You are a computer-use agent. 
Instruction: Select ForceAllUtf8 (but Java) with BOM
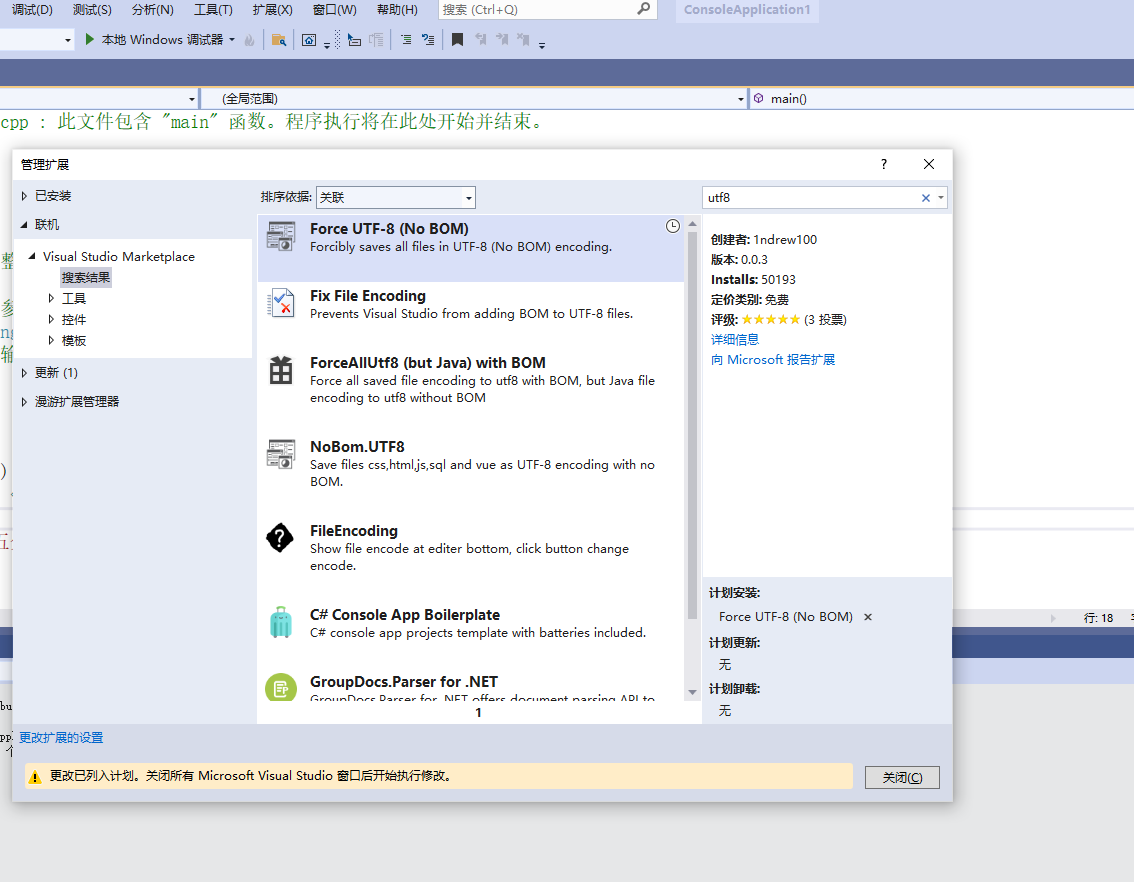[470, 390]
